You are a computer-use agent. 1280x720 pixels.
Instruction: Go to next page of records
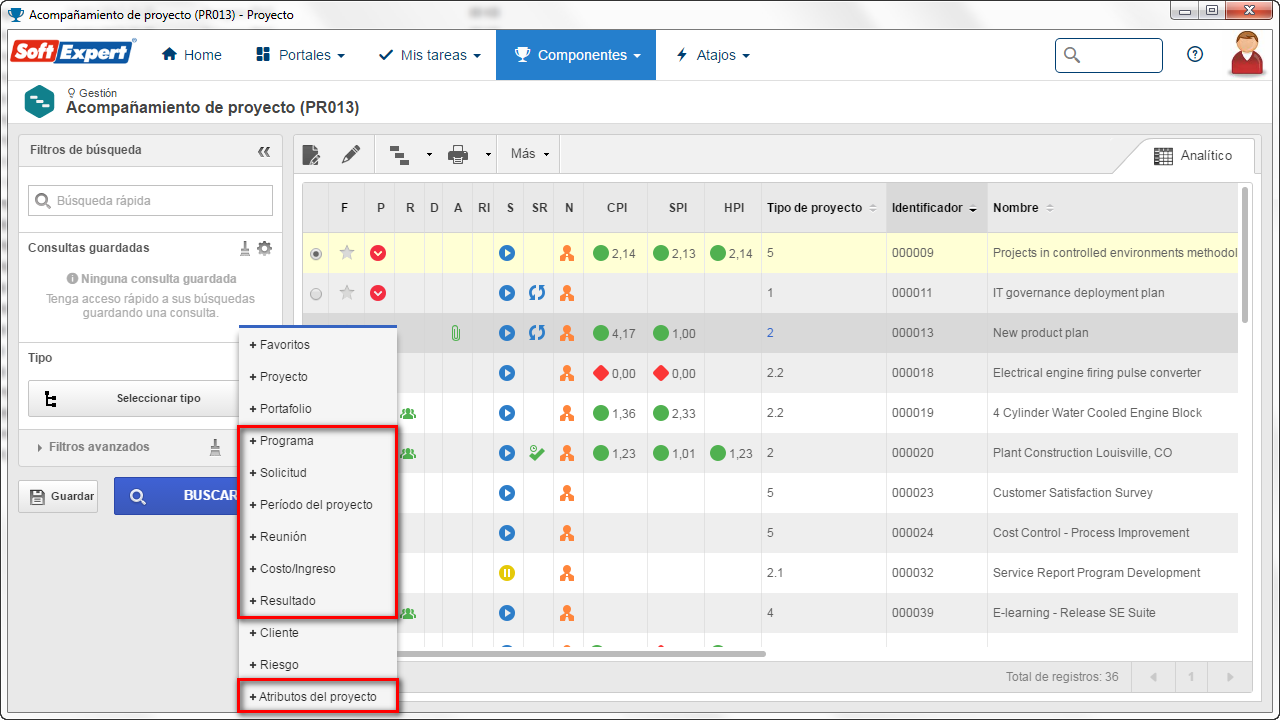click(x=1231, y=677)
